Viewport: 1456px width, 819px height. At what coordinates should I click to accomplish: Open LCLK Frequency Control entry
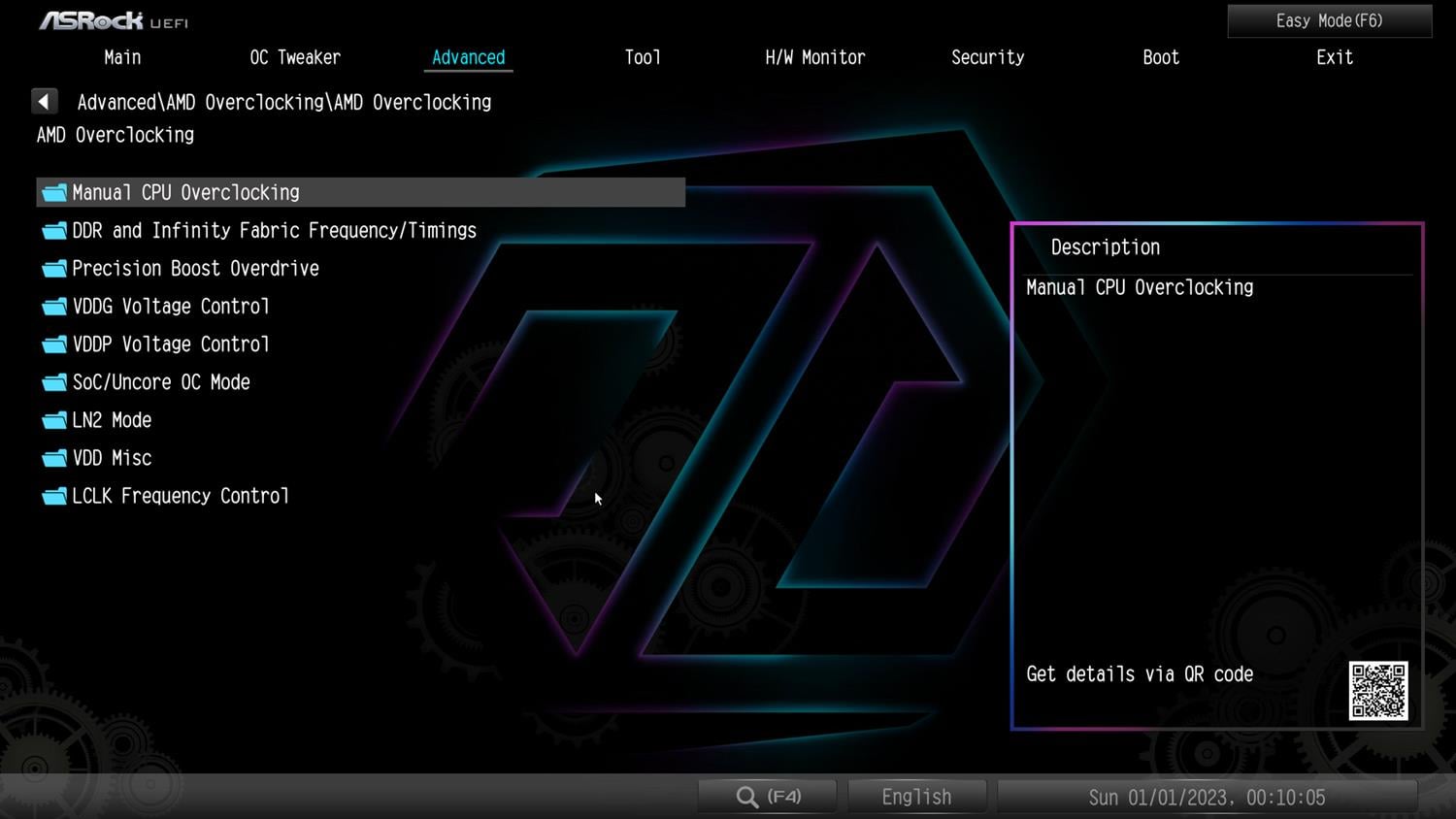coord(181,496)
